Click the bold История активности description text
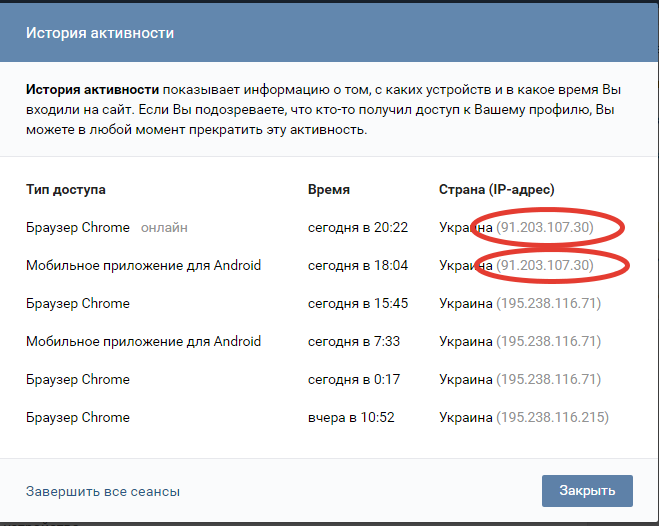The image size is (659, 526). 92,89
